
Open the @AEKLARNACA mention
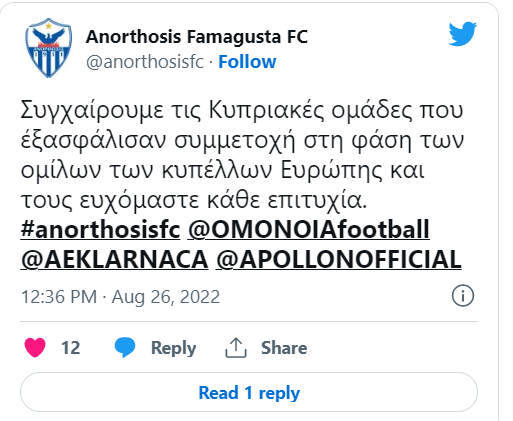[x=114, y=260]
